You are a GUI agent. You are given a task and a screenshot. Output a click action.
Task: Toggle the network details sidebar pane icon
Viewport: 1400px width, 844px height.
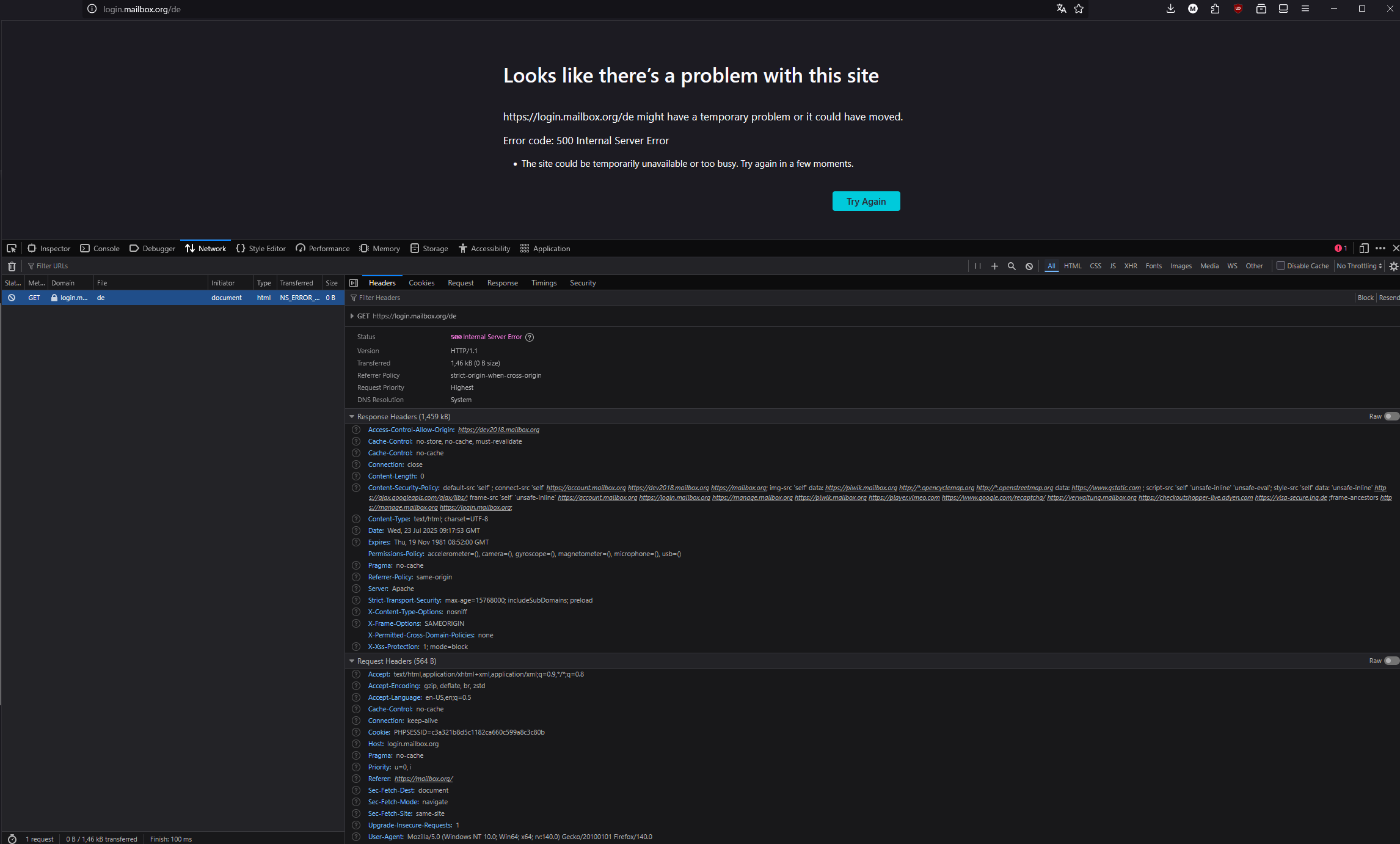click(354, 283)
